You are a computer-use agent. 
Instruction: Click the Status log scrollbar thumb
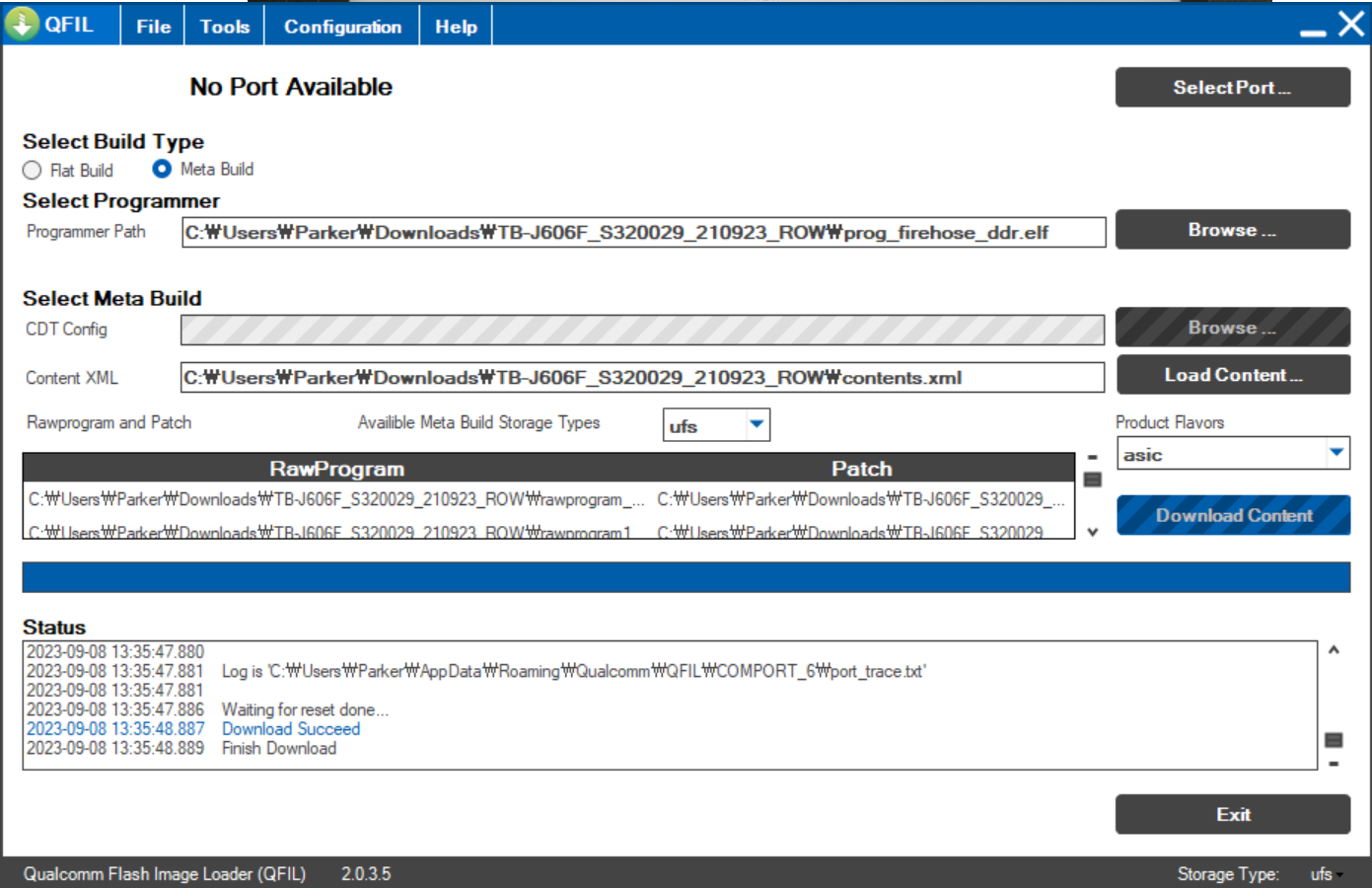1334,740
